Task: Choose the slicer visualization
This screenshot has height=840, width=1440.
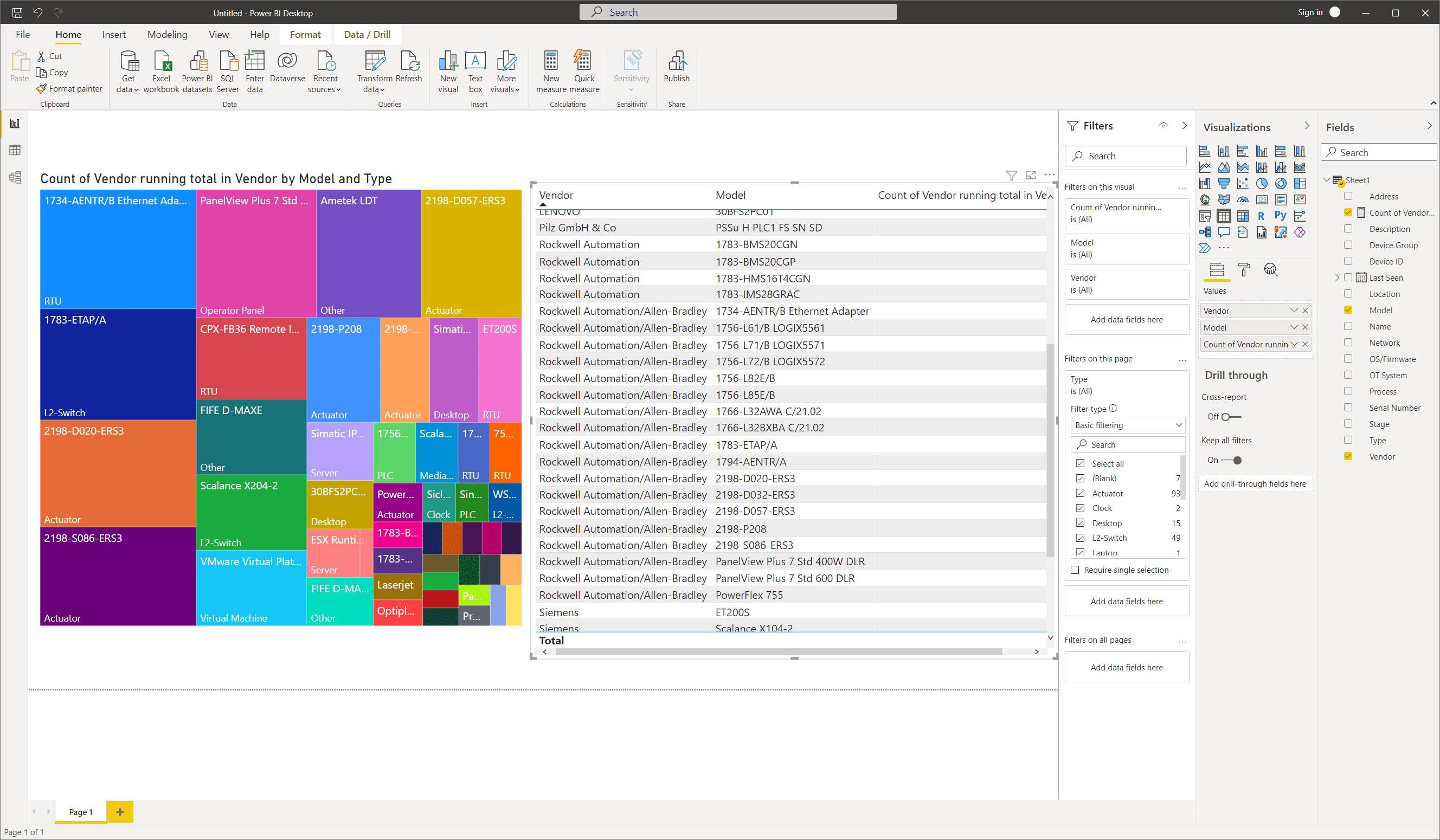Action: (x=1205, y=216)
